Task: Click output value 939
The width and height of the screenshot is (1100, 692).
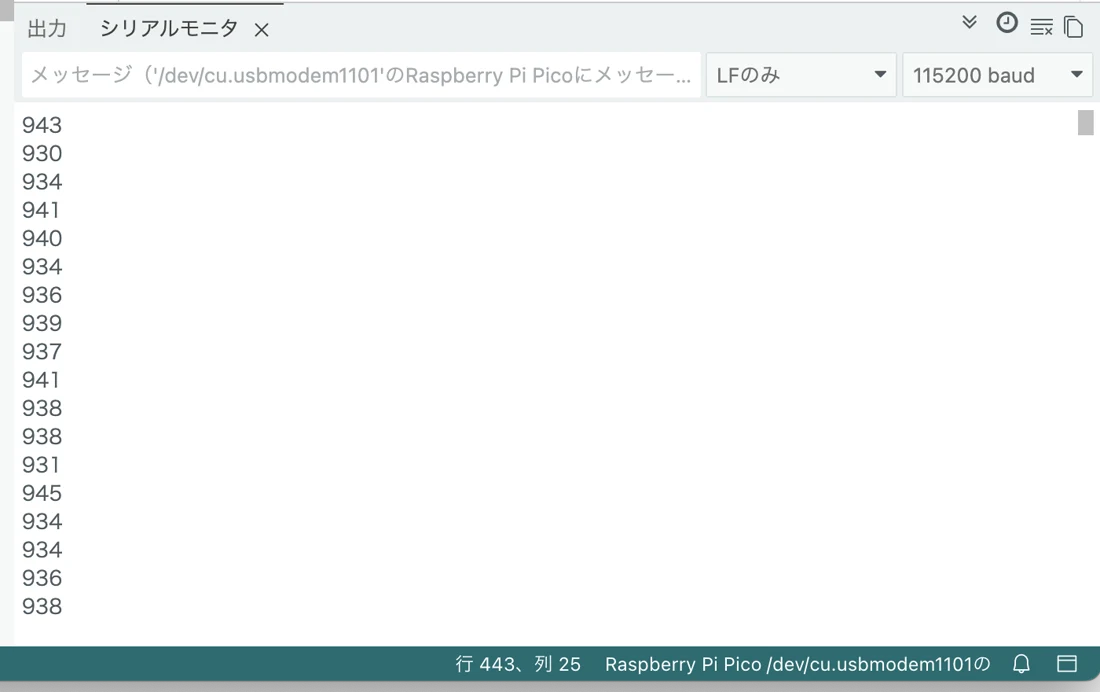Action: tap(42, 323)
